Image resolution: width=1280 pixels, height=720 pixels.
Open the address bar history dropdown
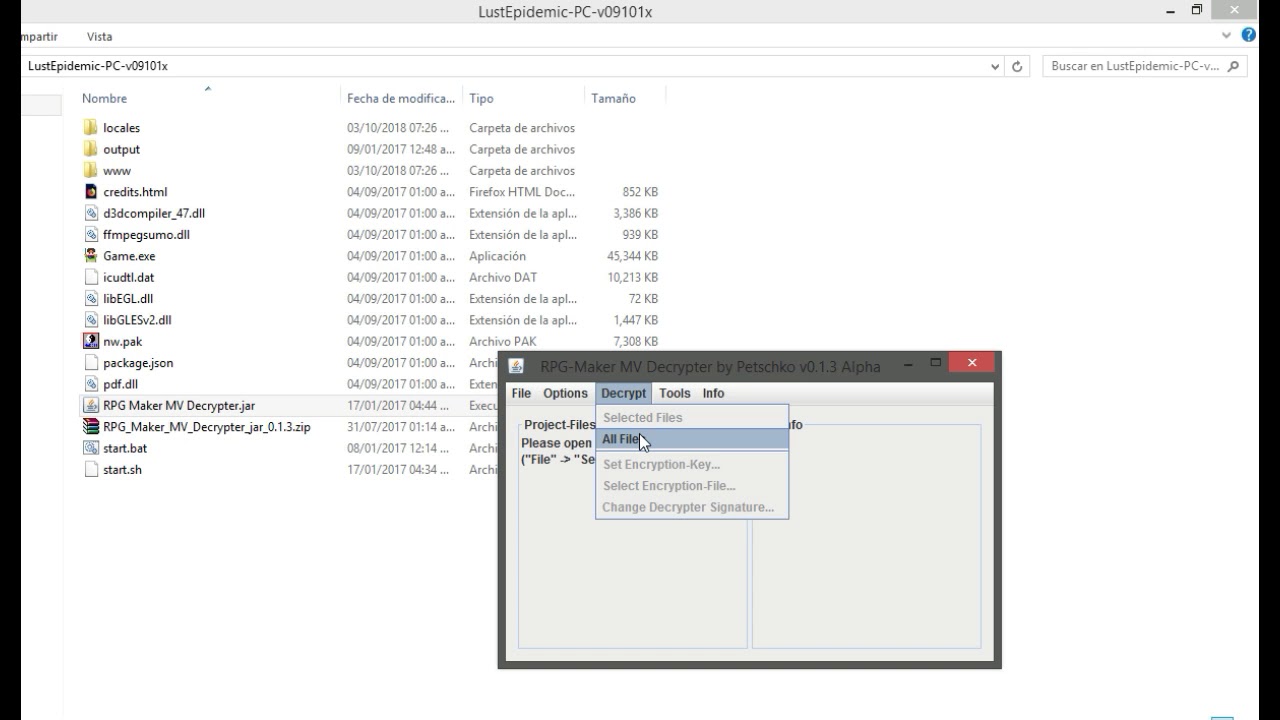pos(995,66)
